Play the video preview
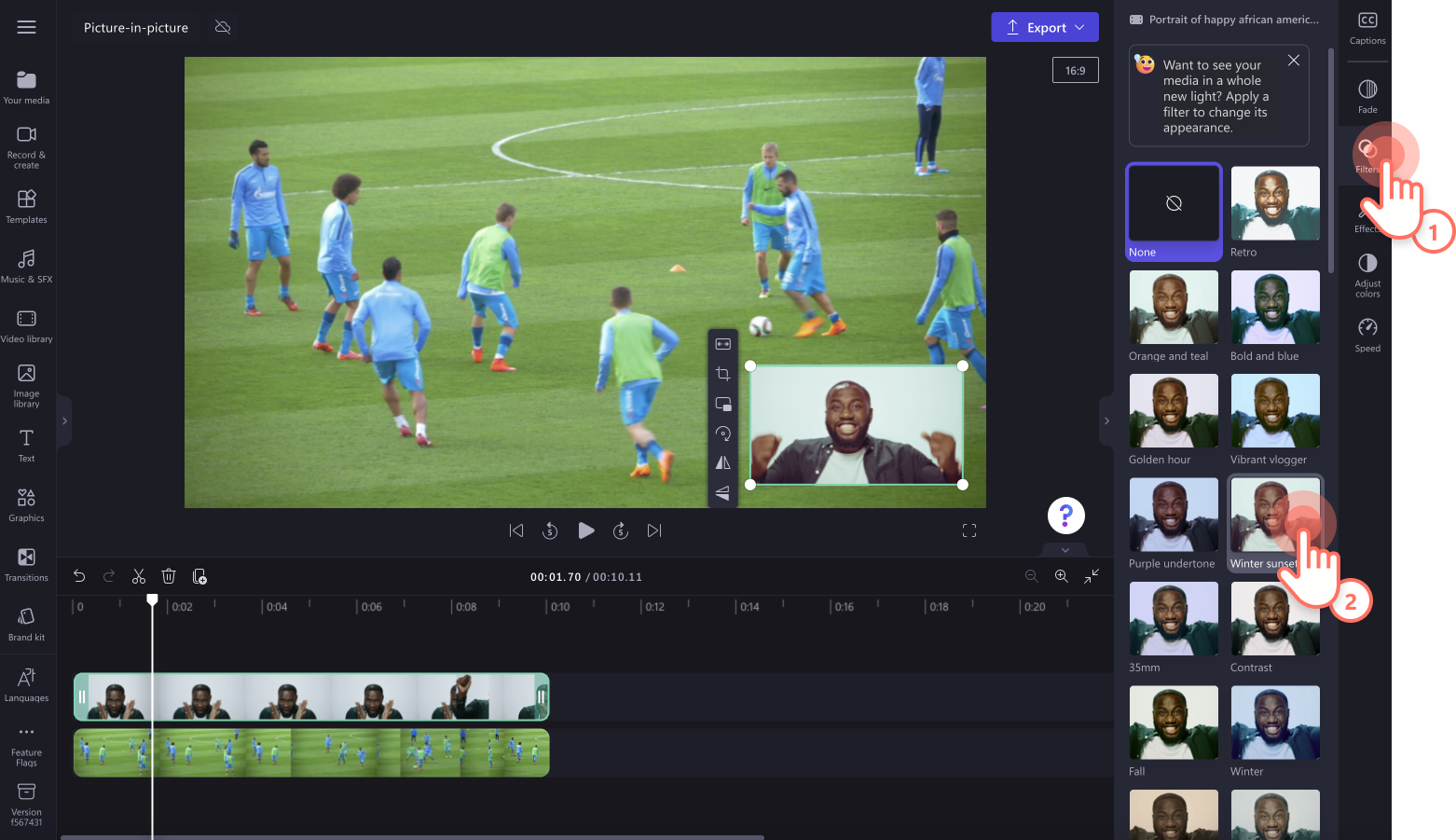 click(x=585, y=530)
